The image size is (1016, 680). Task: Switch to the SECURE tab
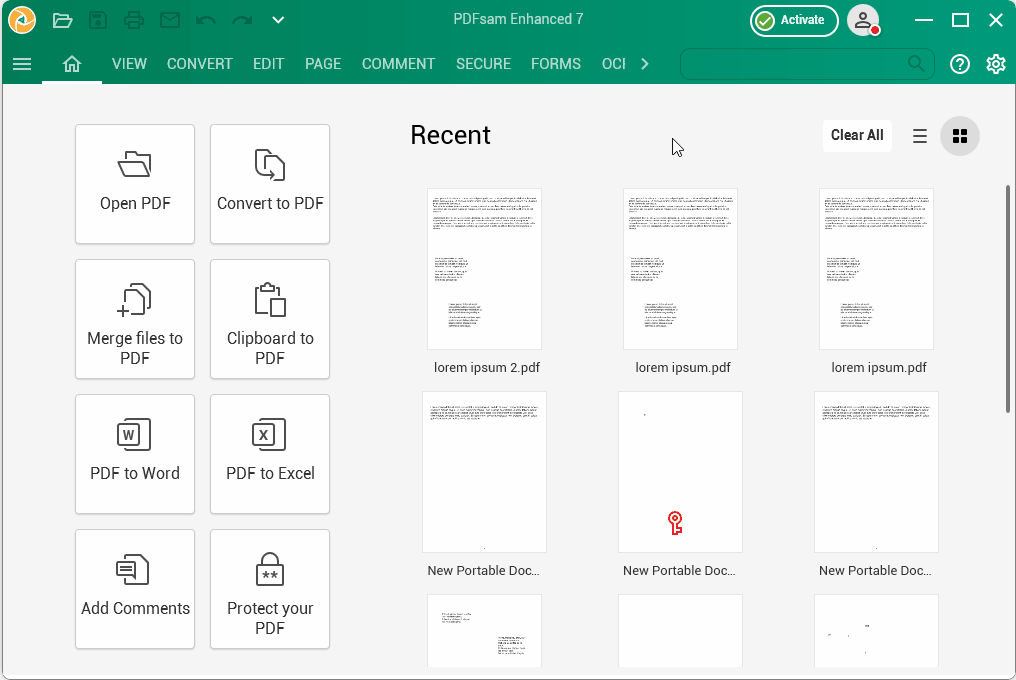483,64
